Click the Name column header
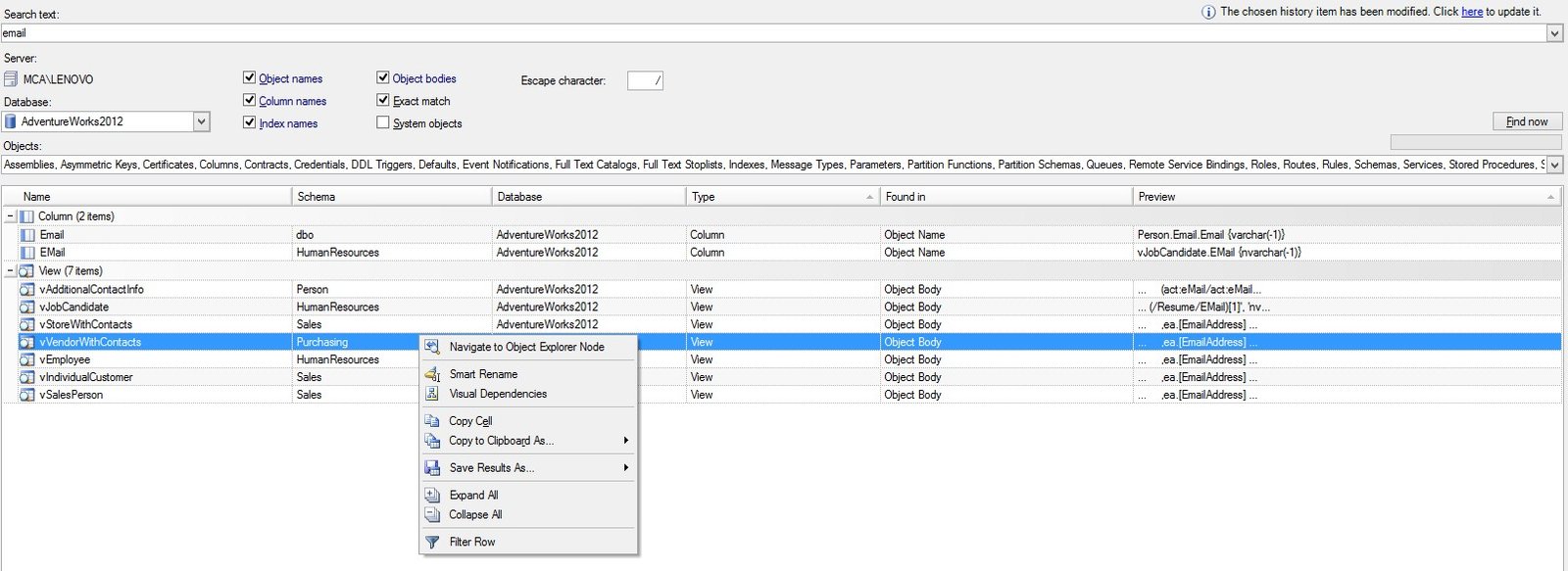The height and width of the screenshot is (571, 1568). 147,197
